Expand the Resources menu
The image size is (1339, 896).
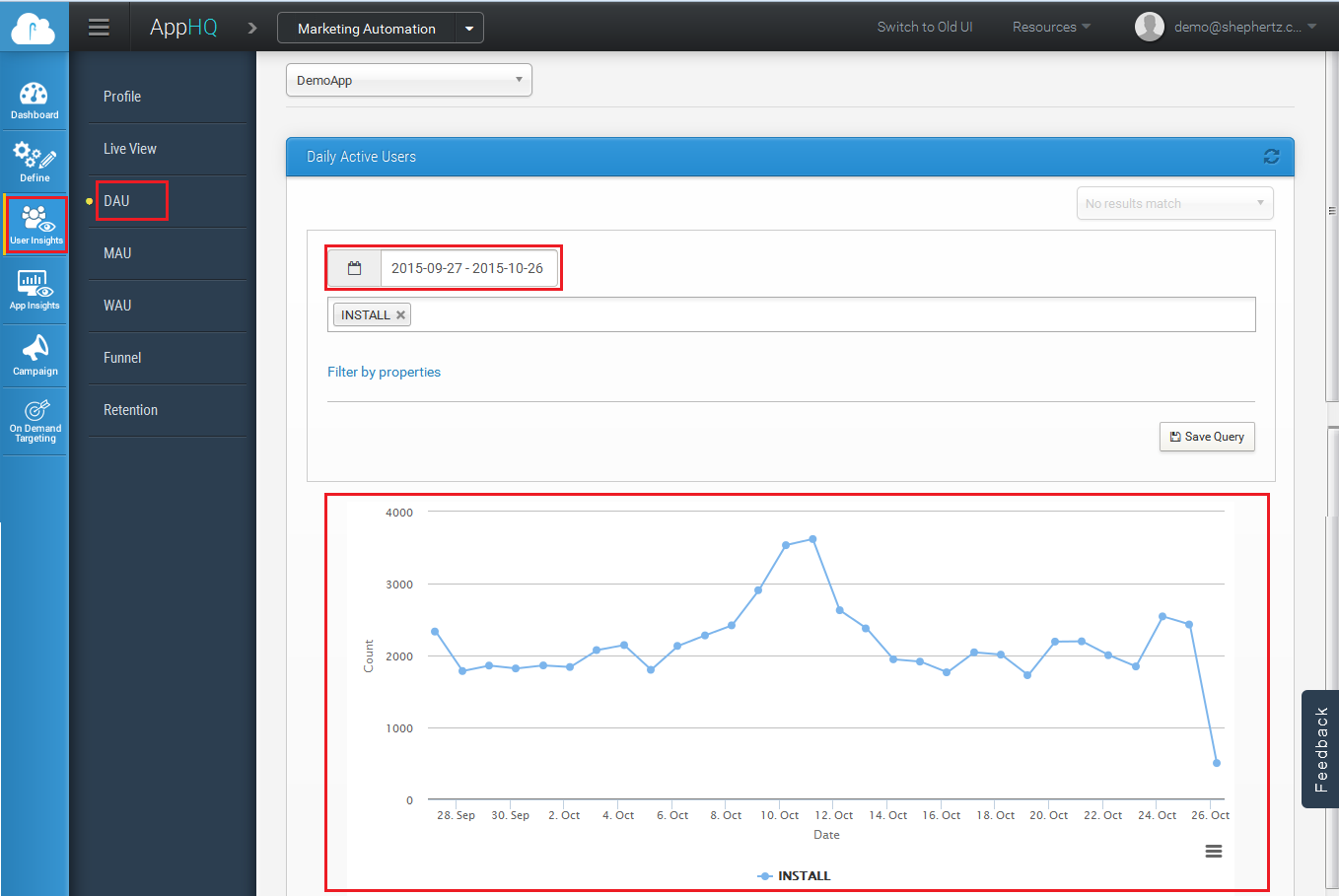coord(1051,28)
